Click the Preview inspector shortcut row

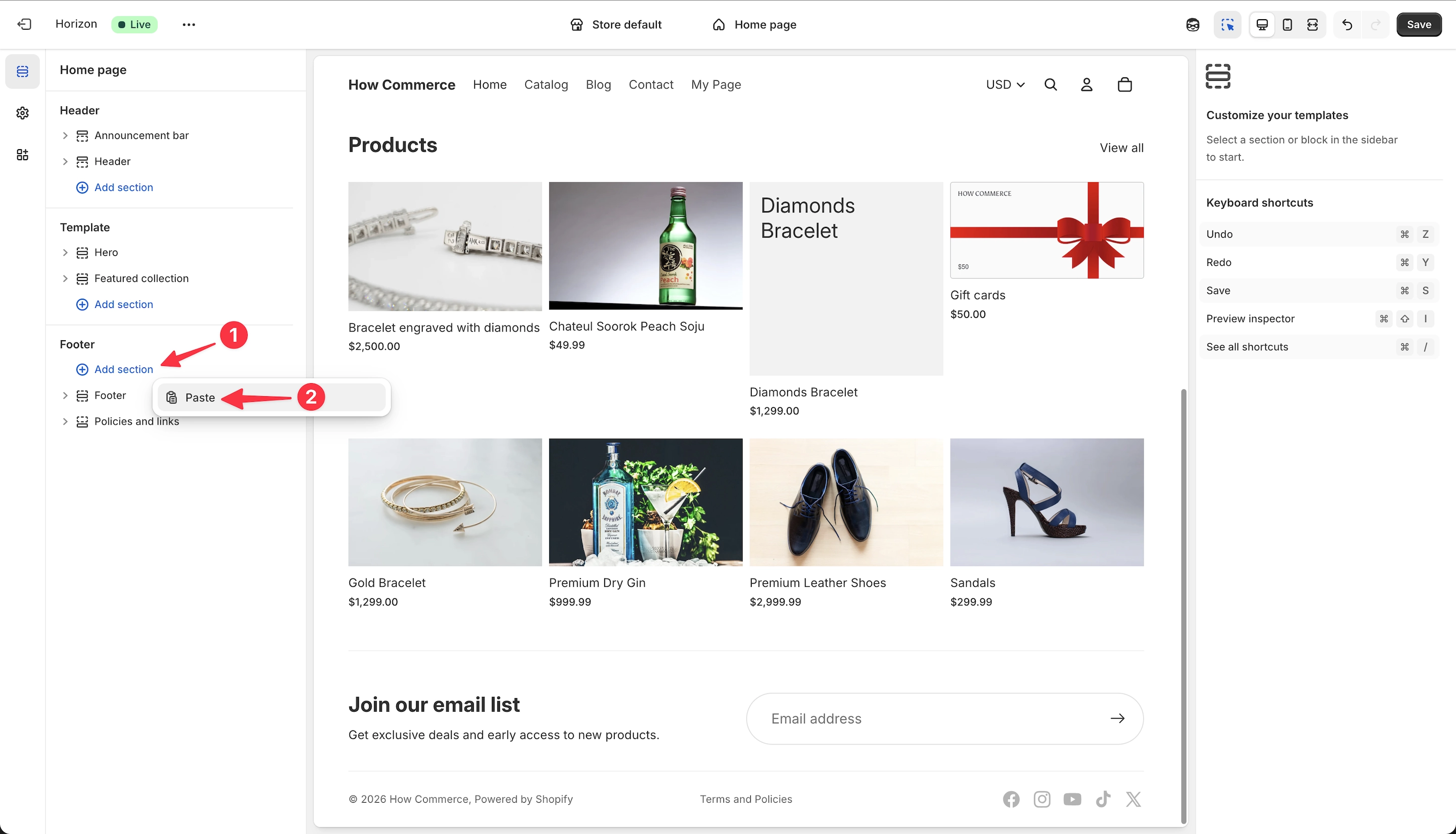pyautogui.click(x=1319, y=319)
